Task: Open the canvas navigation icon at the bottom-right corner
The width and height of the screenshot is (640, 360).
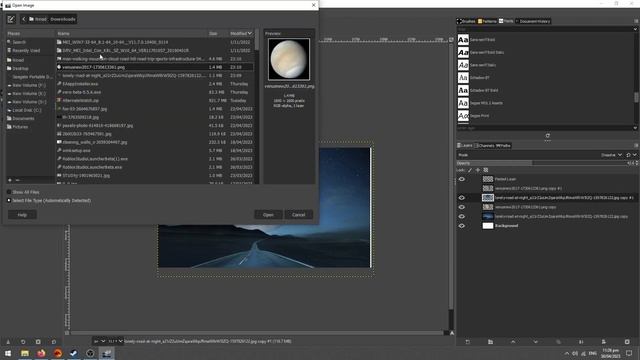Action: (x=451, y=333)
